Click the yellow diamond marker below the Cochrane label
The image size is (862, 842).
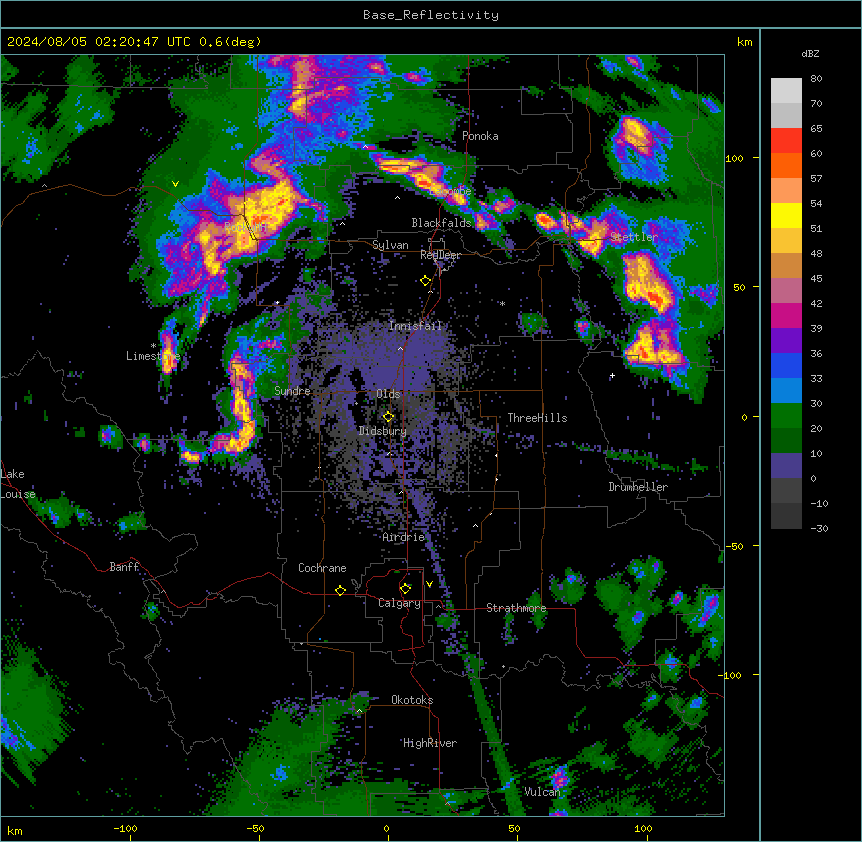coord(340,590)
